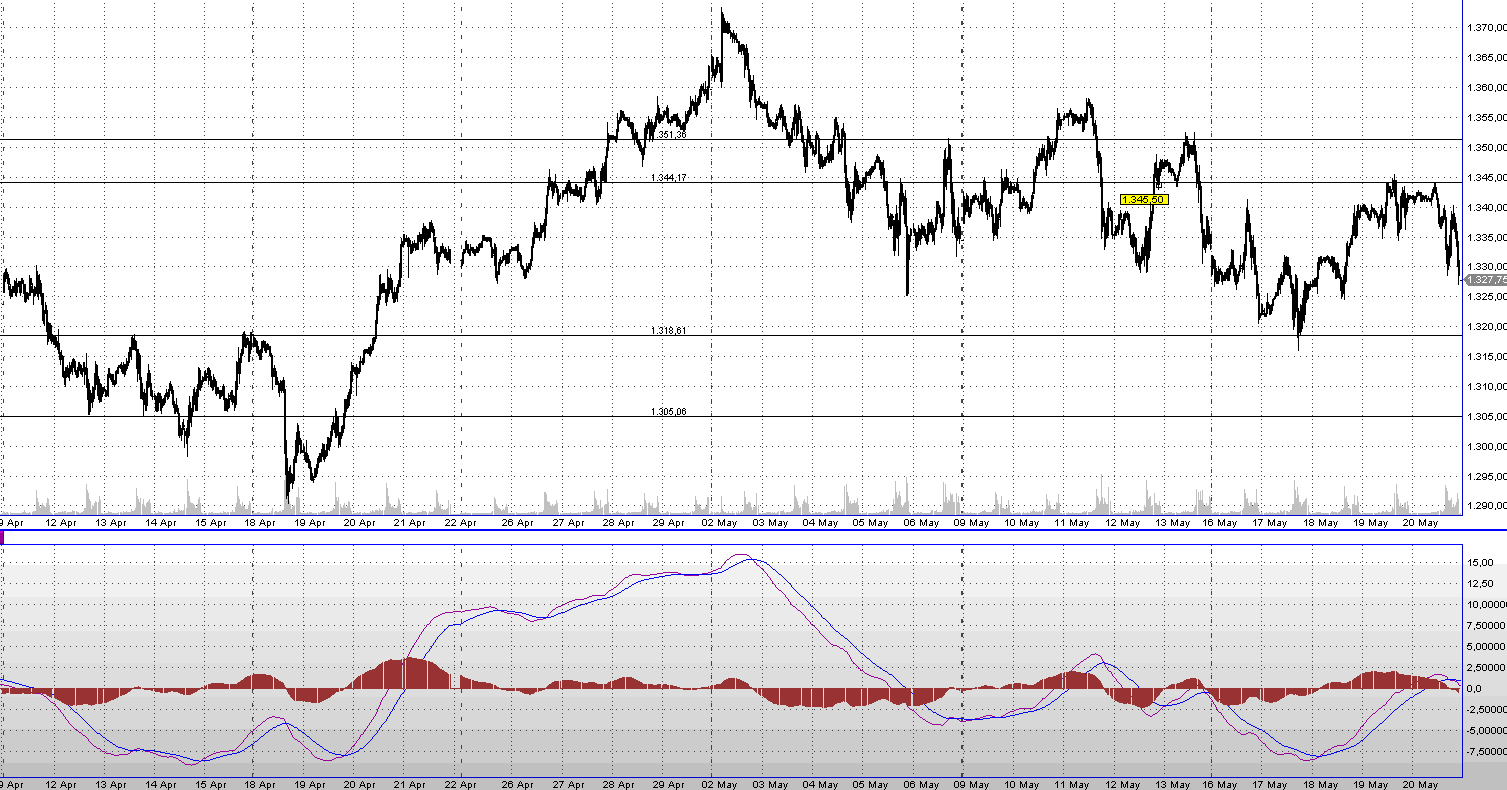
Task: Click "18 Apr" on the bottom indicator date axis
Action: (260, 784)
